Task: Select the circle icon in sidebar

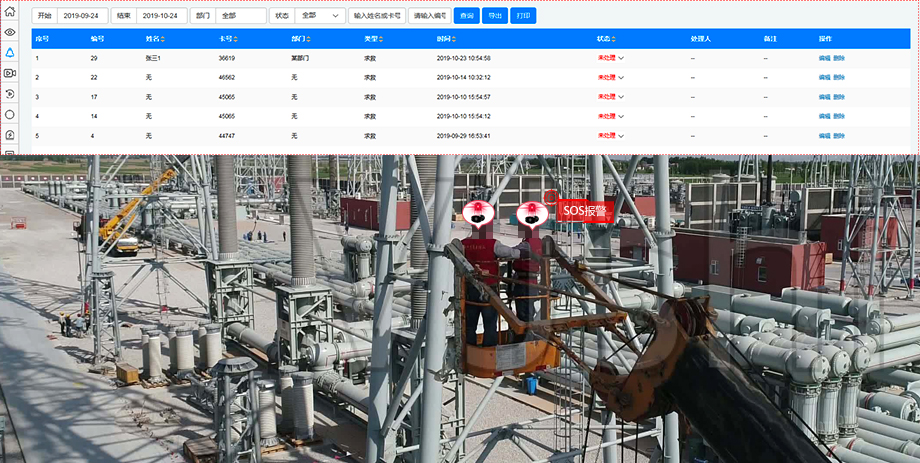Action: tap(10, 114)
